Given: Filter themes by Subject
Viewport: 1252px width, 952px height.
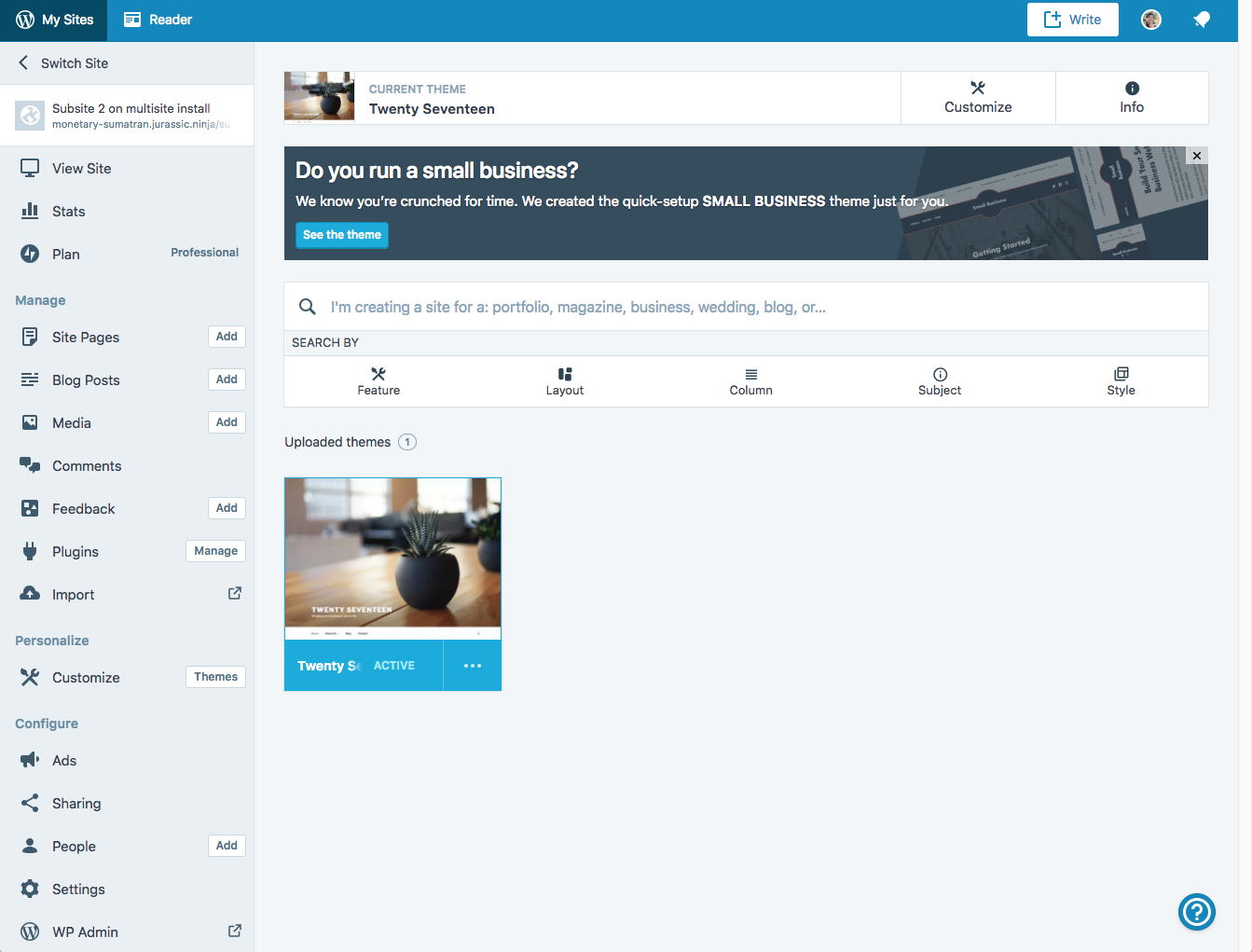Looking at the screenshot, I should (940, 381).
